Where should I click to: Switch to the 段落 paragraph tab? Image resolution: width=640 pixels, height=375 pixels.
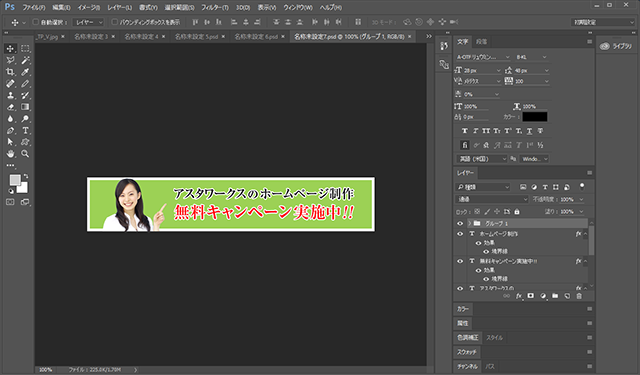(x=482, y=42)
